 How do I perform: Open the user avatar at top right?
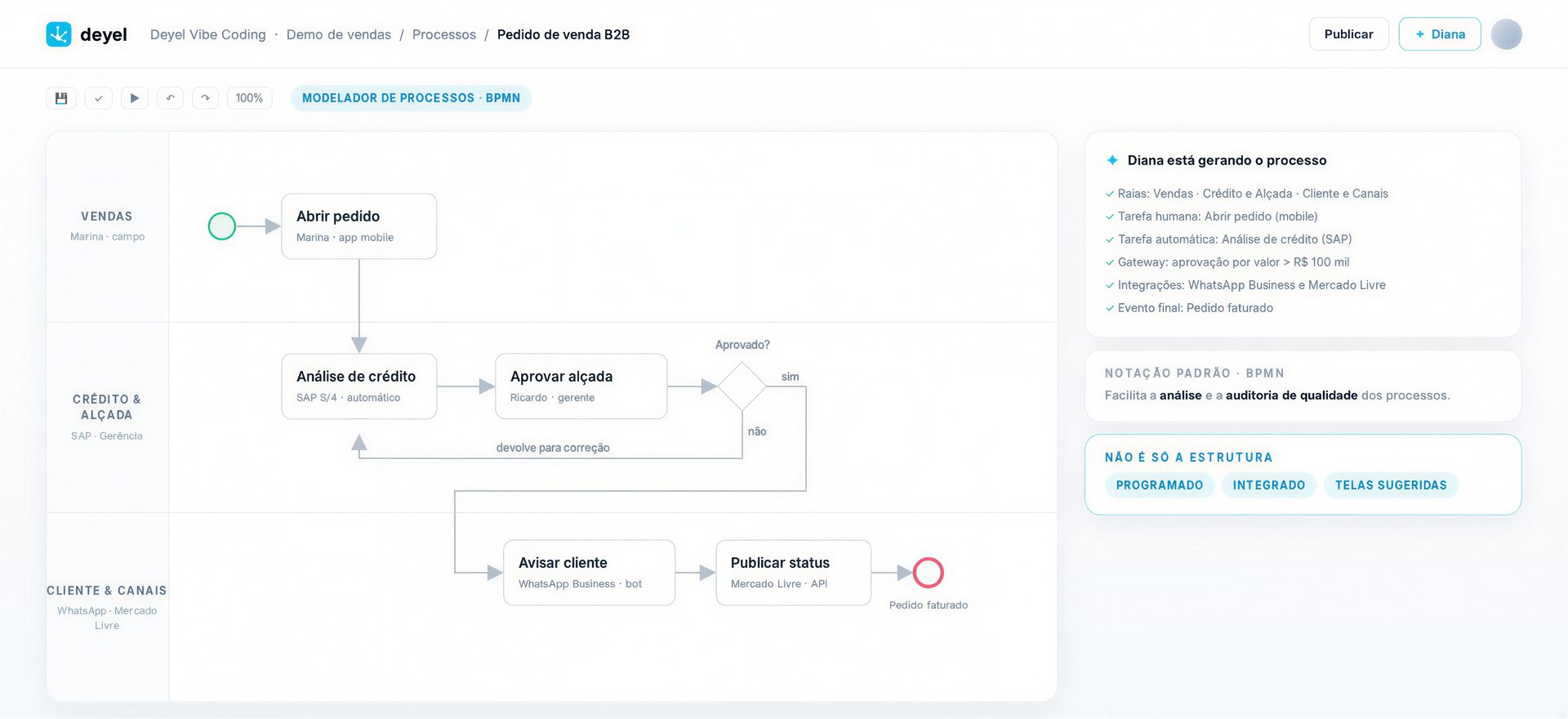(1506, 34)
